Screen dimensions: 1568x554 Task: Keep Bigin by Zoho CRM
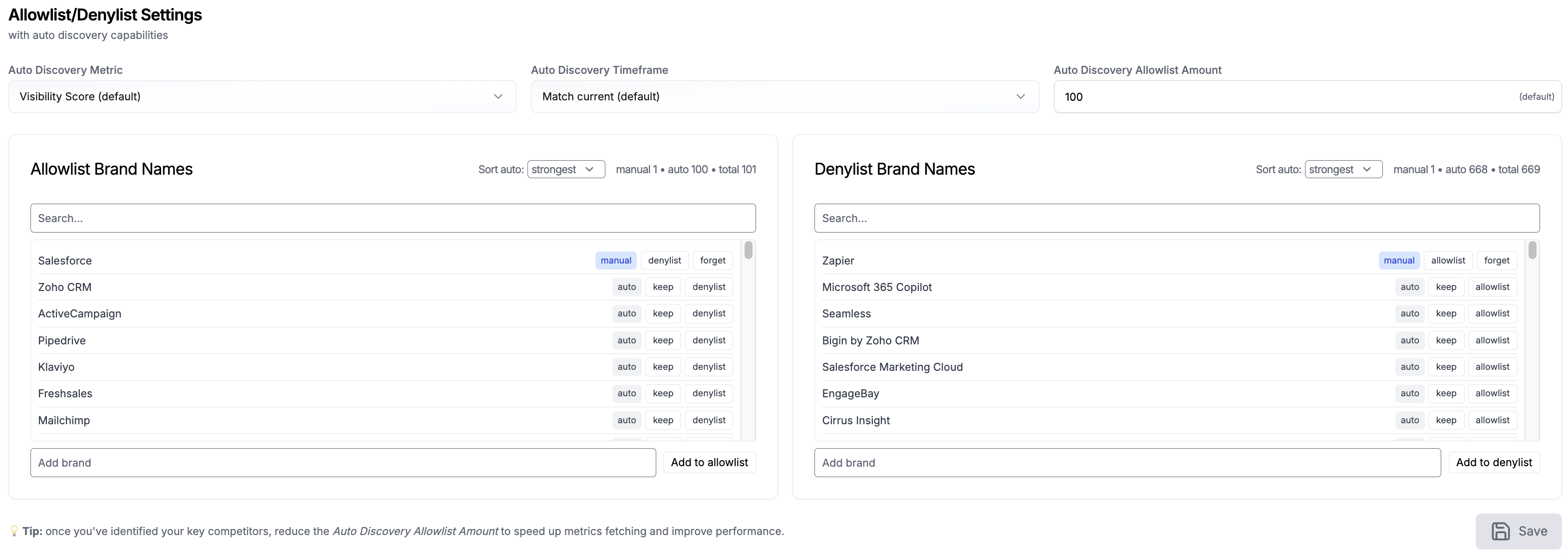pos(1446,340)
